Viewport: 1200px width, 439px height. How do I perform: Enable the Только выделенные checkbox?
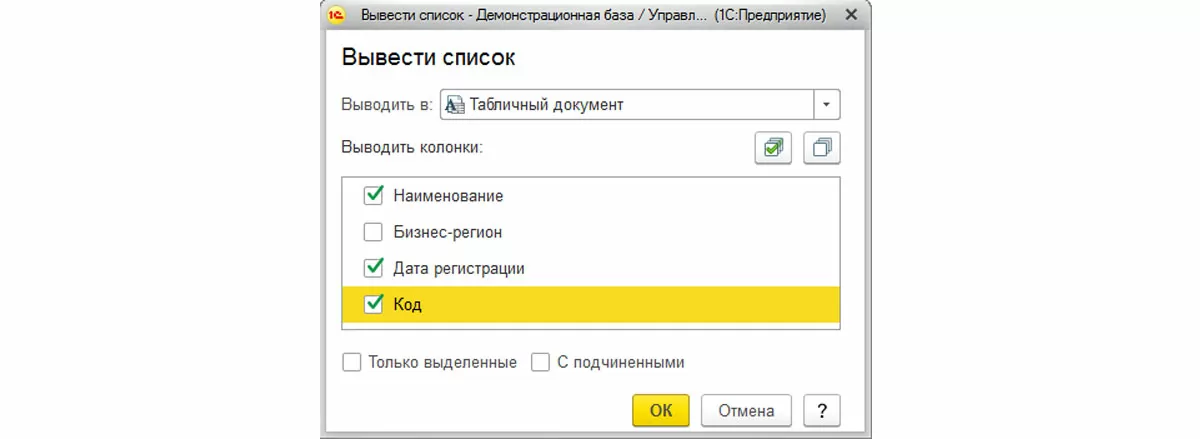(352, 362)
